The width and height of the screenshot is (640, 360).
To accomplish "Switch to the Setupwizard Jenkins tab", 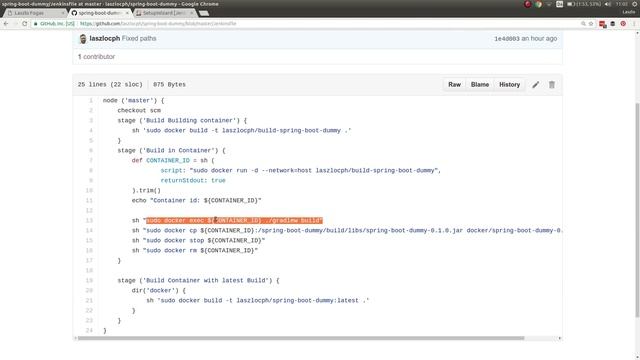I will (164, 13).
